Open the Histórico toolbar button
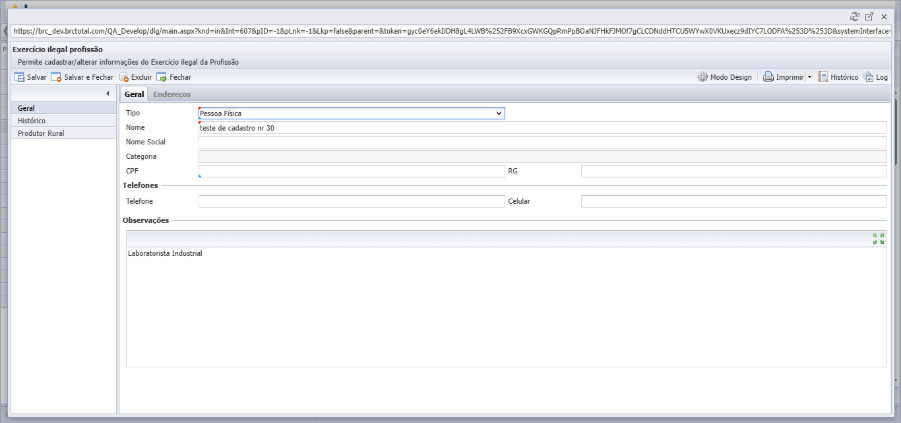Image resolution: width=901 pixels, height=423 pixels. point(838,77)
